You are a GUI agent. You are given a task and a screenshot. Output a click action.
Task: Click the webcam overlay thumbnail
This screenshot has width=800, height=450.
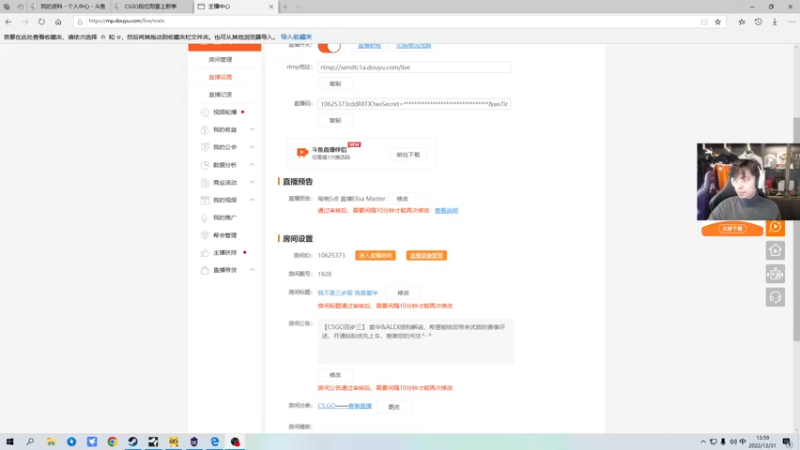click(748, 182)
